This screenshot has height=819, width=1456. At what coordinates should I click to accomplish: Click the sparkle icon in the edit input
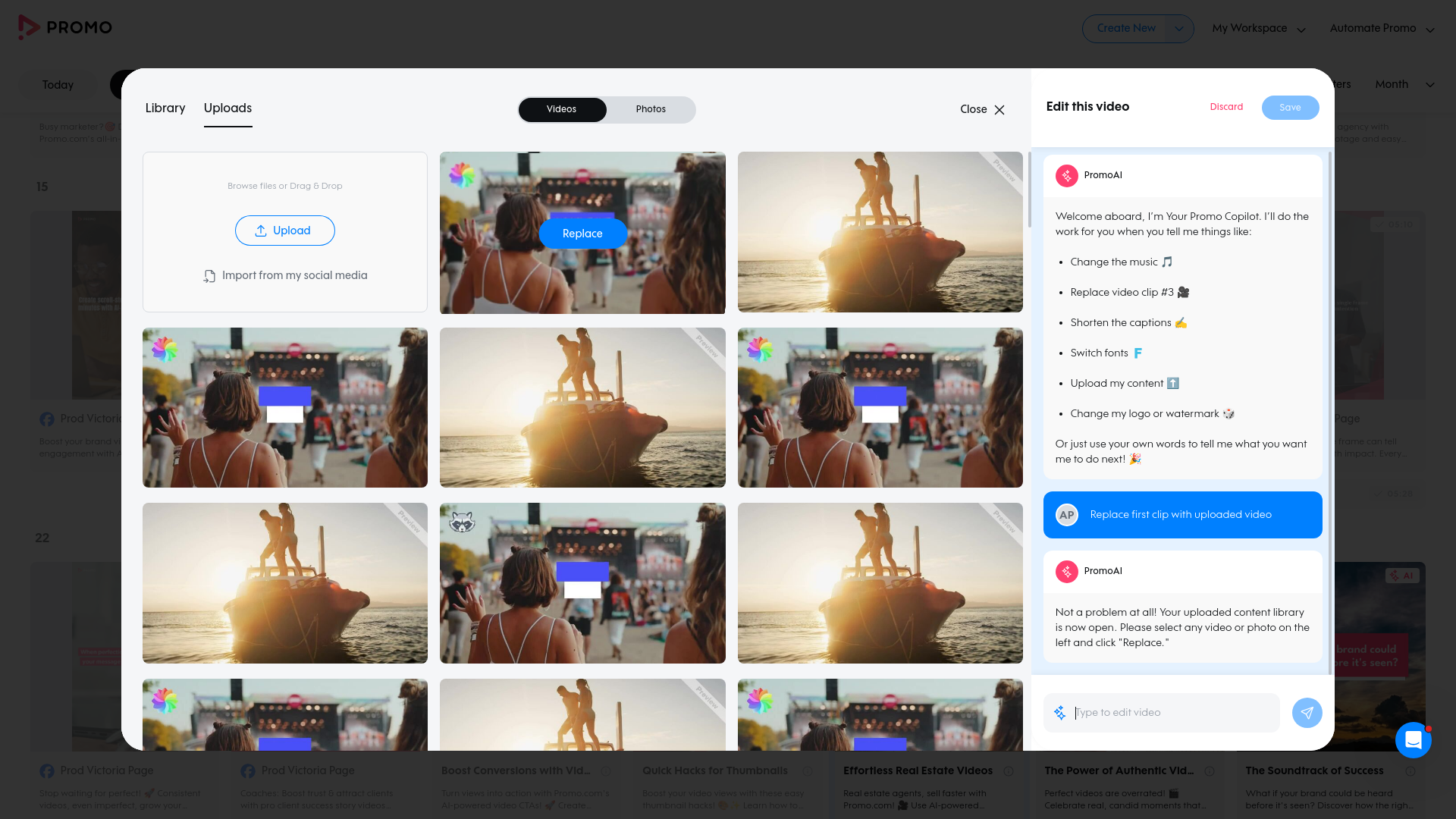coord(1059,713)
